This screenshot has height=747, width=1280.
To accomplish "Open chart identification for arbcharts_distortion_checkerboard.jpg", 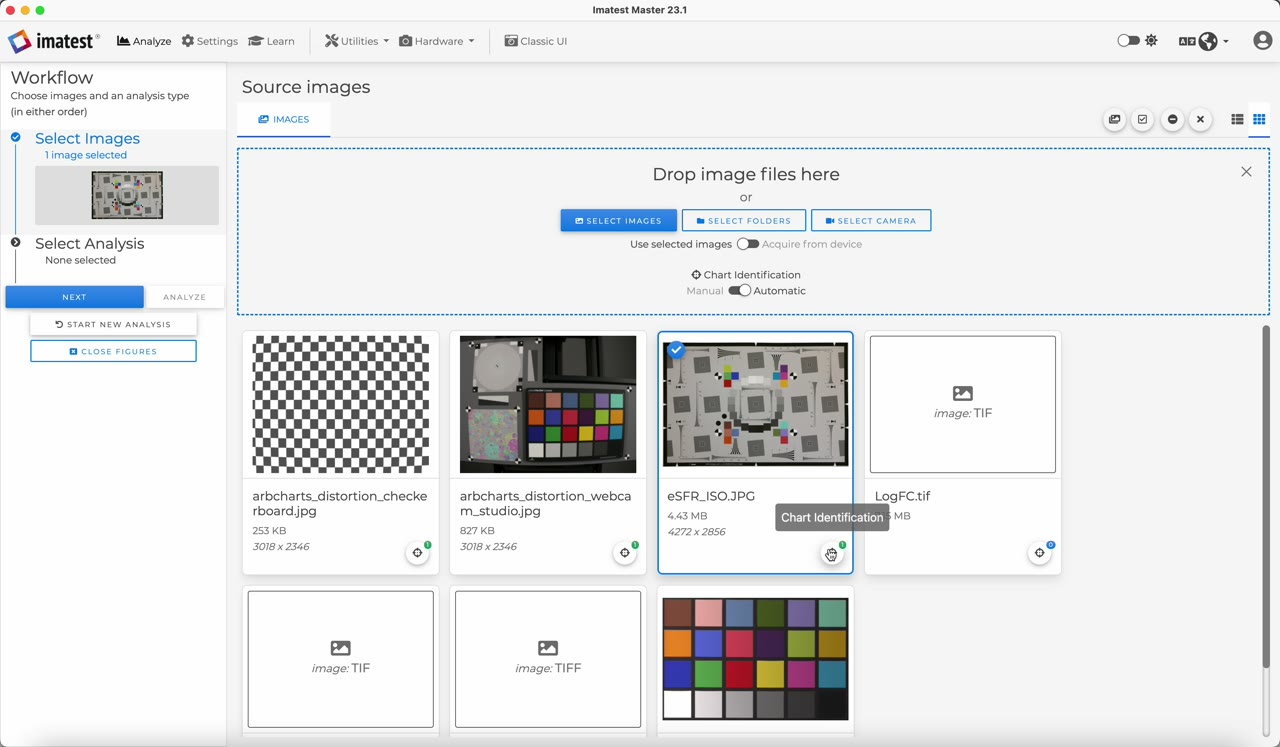I will [x=418, y=553].
